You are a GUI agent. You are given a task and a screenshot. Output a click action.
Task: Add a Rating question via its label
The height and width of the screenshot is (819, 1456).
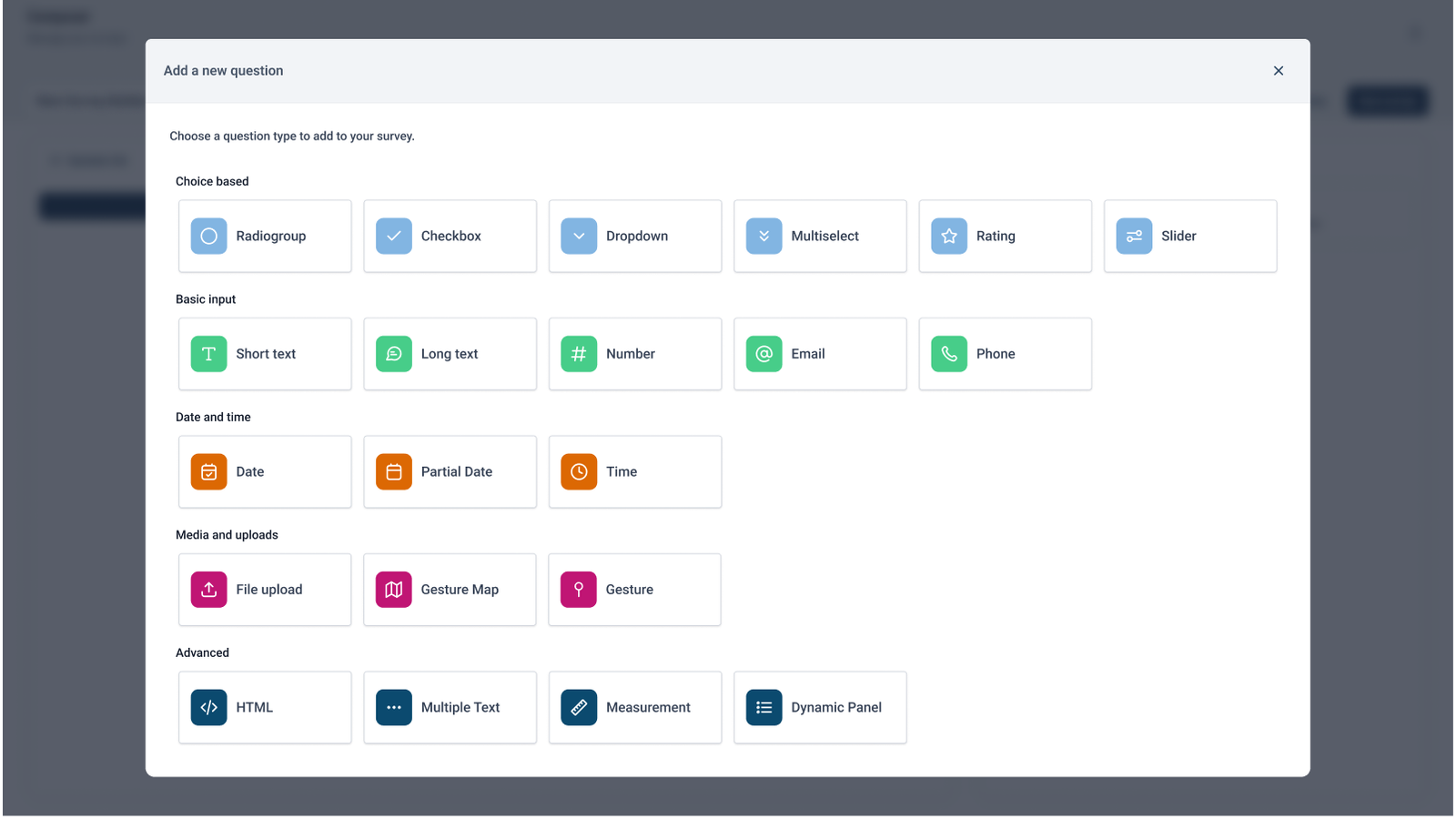pos(996,236)
